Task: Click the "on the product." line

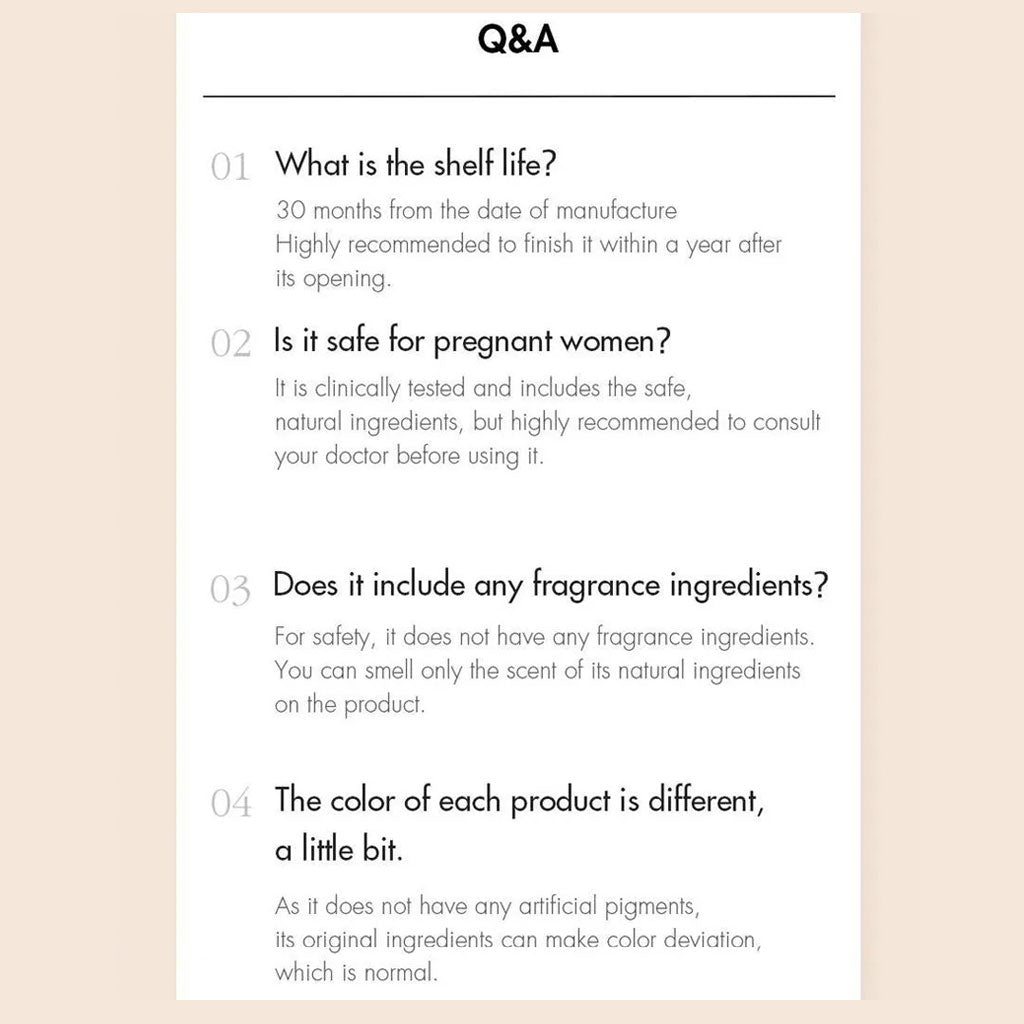Action: [350, 704]
